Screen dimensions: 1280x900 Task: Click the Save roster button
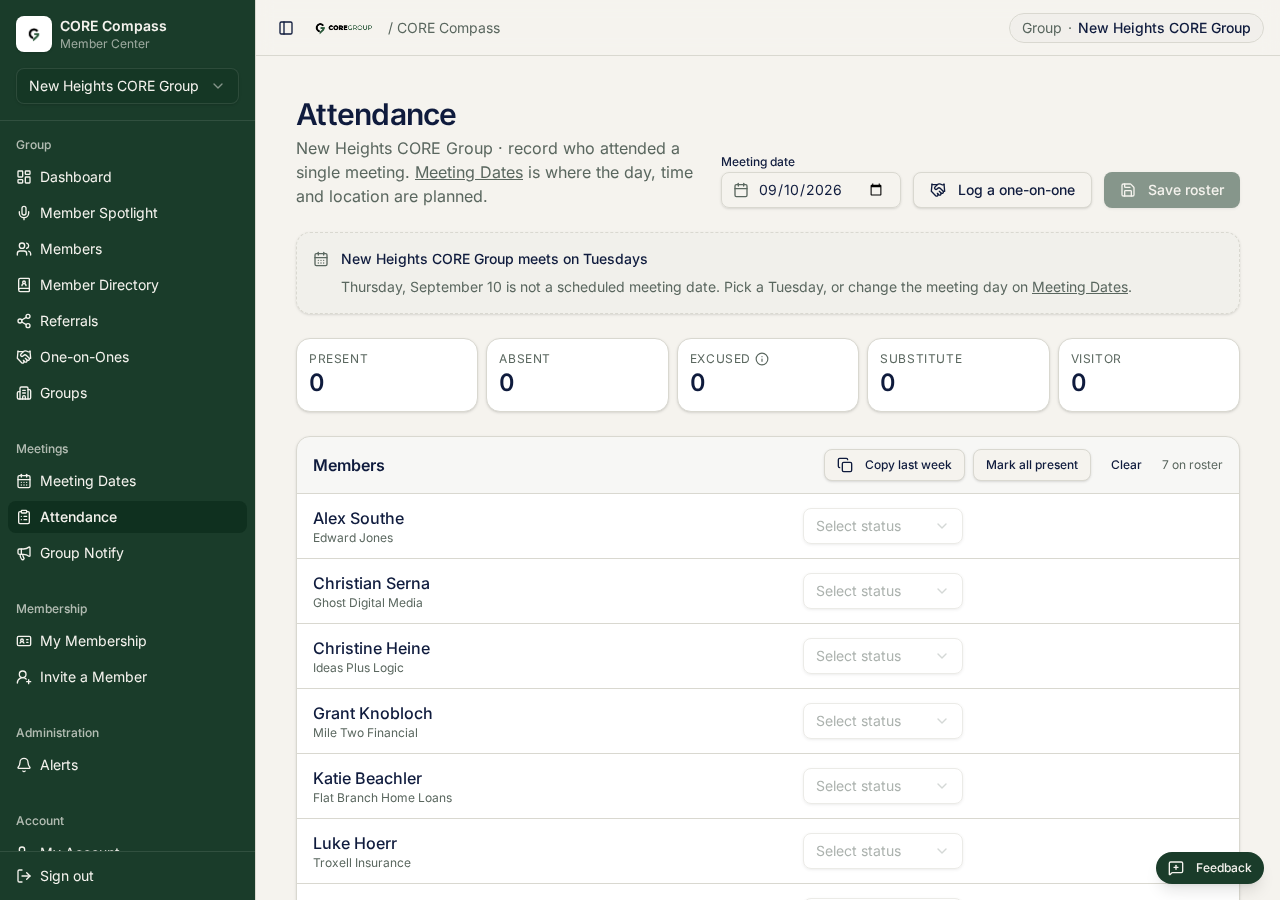pyautogui.click(x=1172, y=190)
